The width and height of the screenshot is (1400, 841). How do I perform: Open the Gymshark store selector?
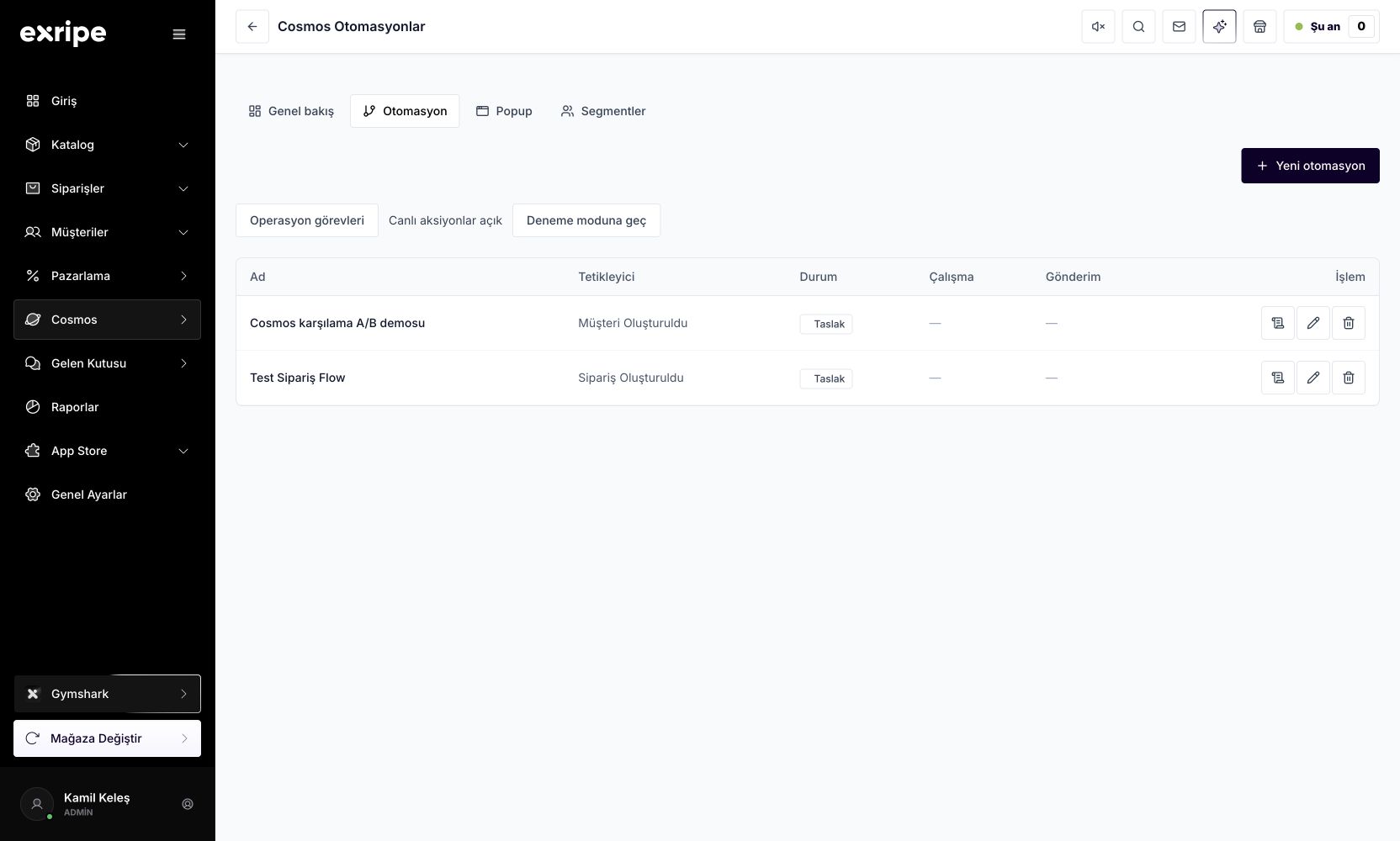click(107, 694)
